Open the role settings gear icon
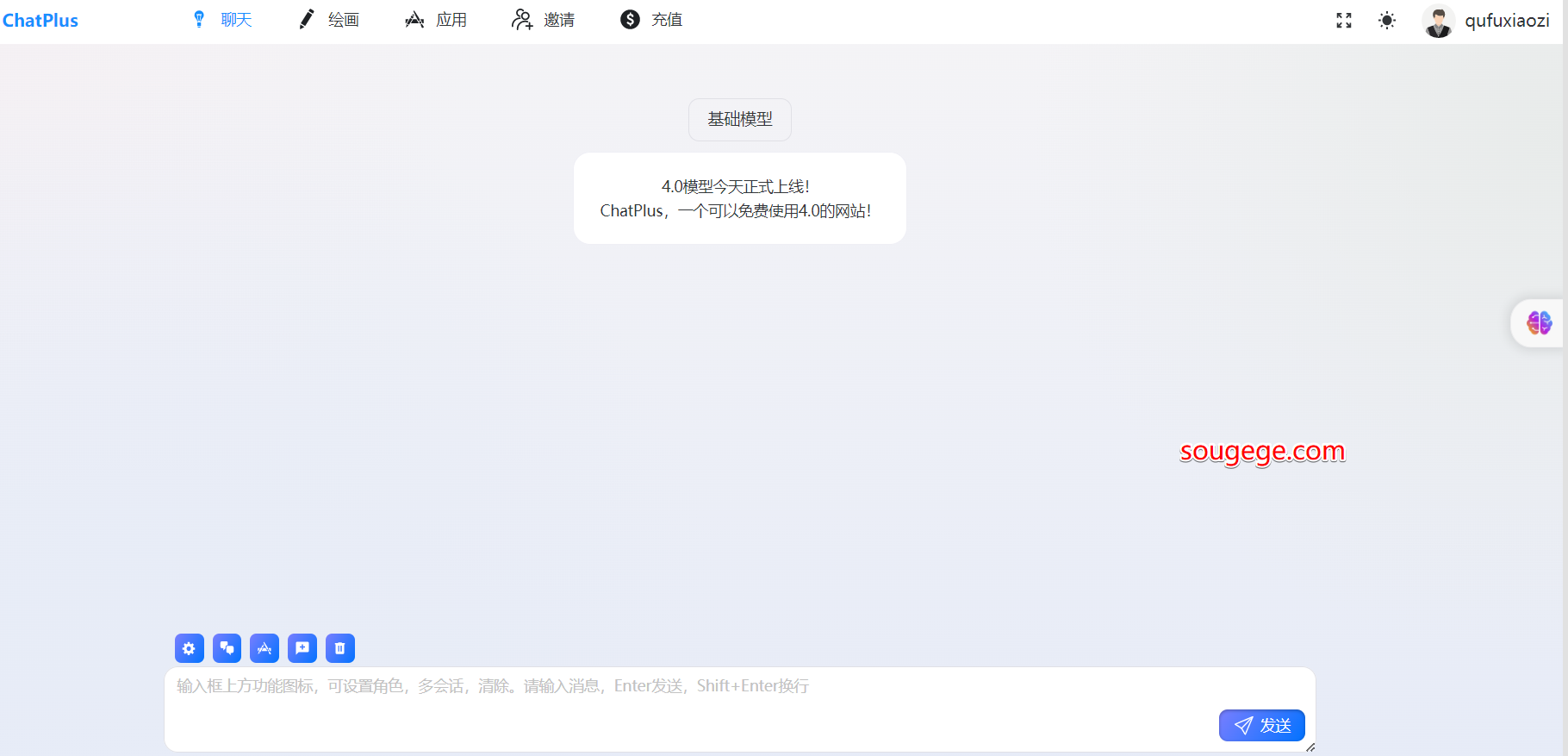Image resolution: width=1568 pixels, height=756 pixels. pyautogui.click(x=189, y=648)
